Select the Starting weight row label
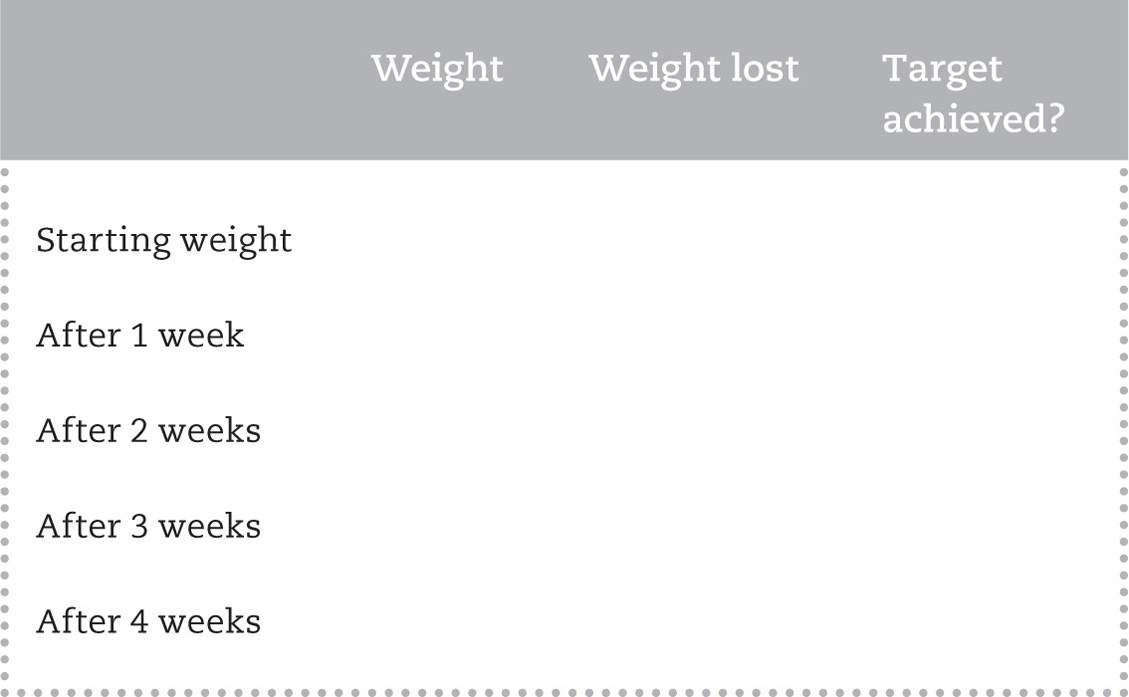This screenshot has width=1129, height=697. pyautogui.click(x=164, y=241)
